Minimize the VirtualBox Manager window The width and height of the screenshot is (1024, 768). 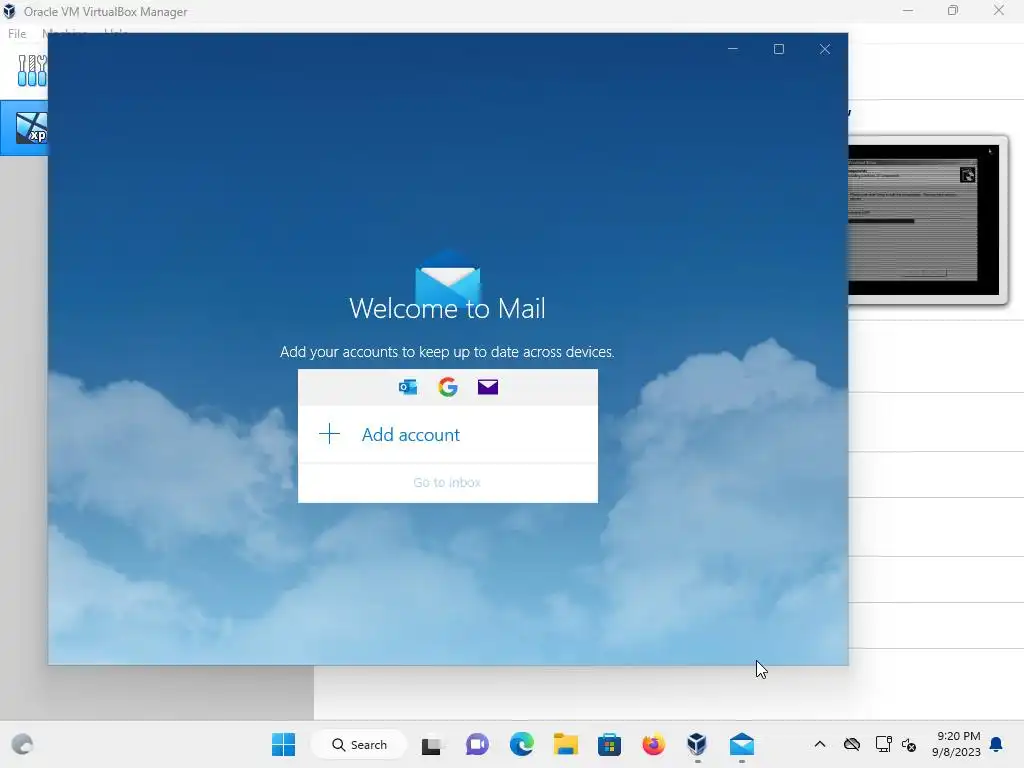(x=908, y=10)
